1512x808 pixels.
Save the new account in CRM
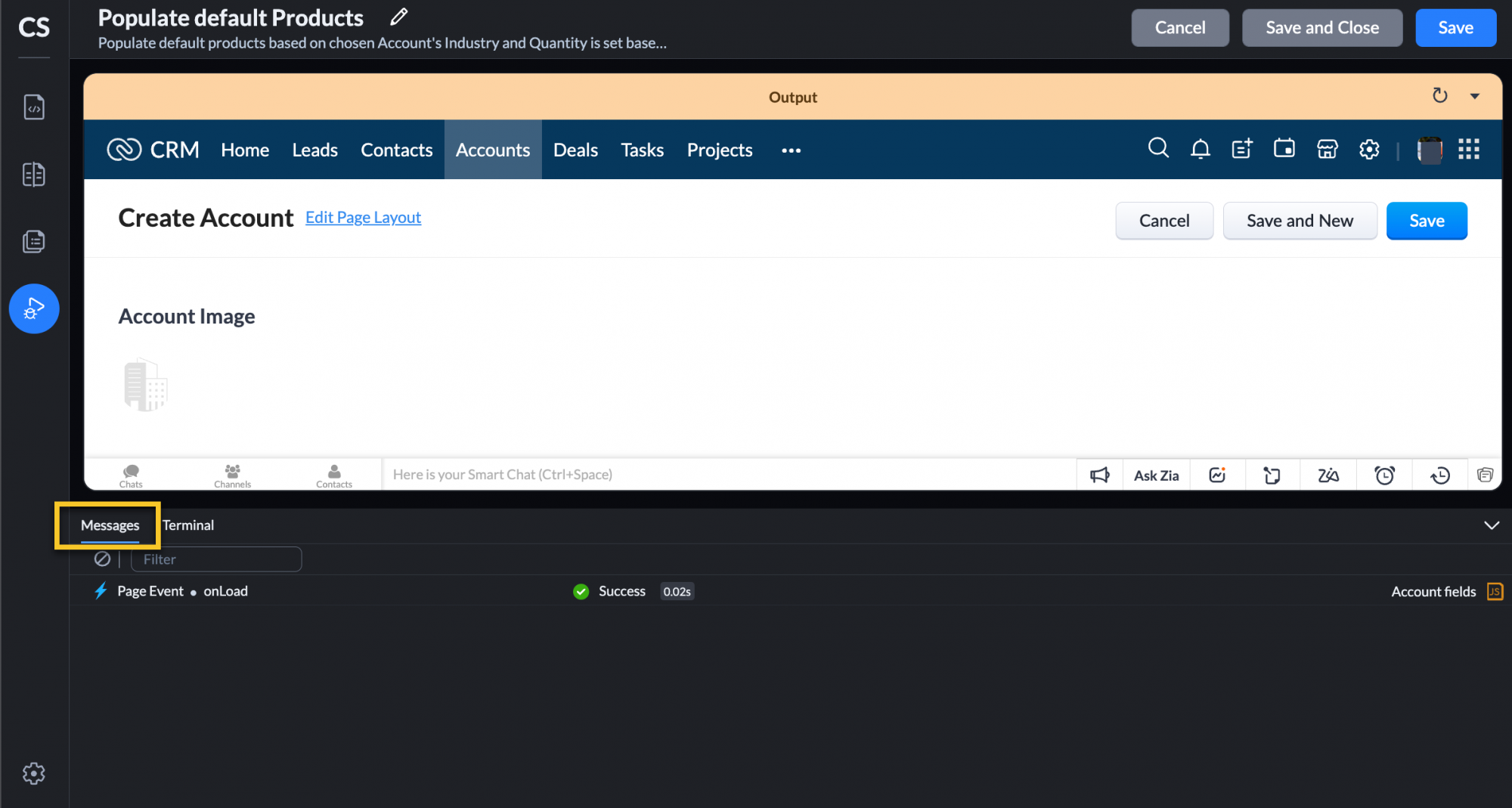point(1427,221)
